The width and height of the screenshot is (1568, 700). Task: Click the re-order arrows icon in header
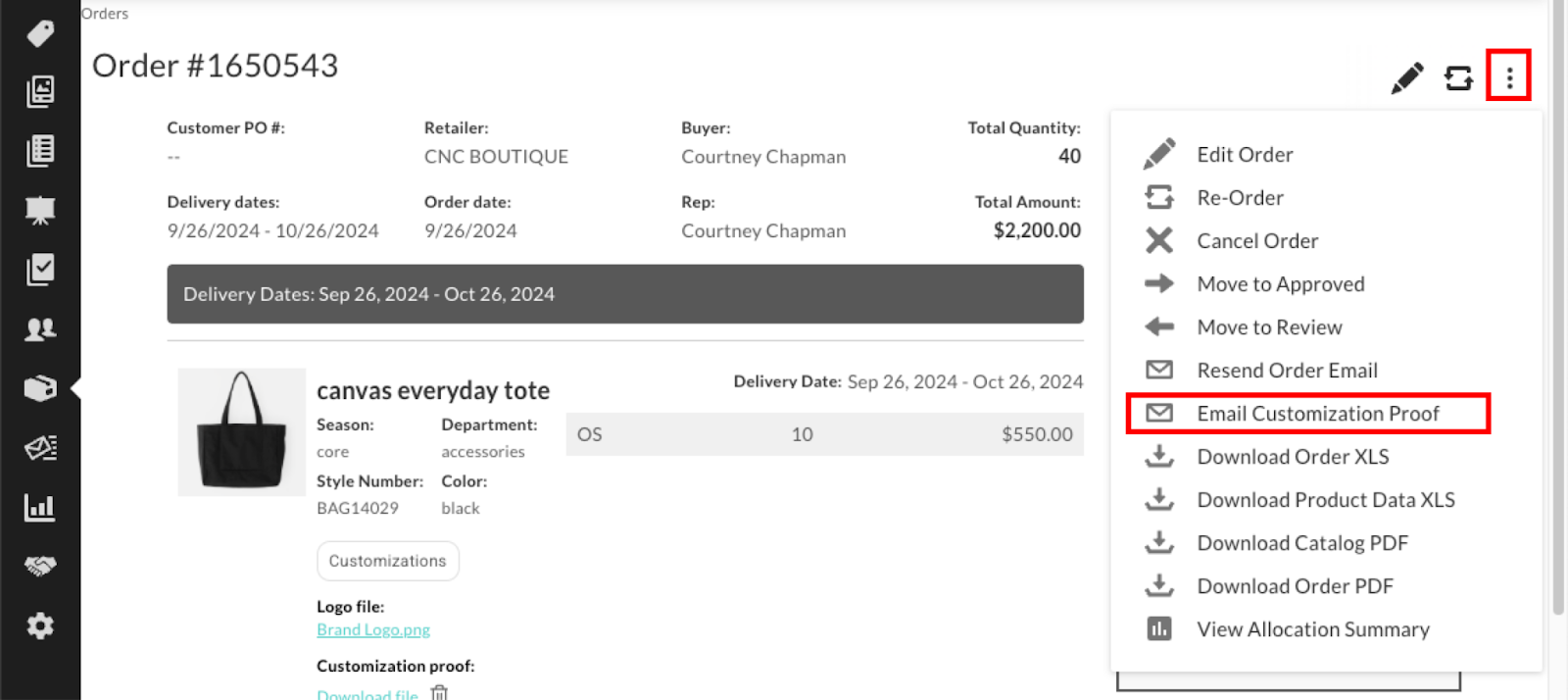[1458, 78]
